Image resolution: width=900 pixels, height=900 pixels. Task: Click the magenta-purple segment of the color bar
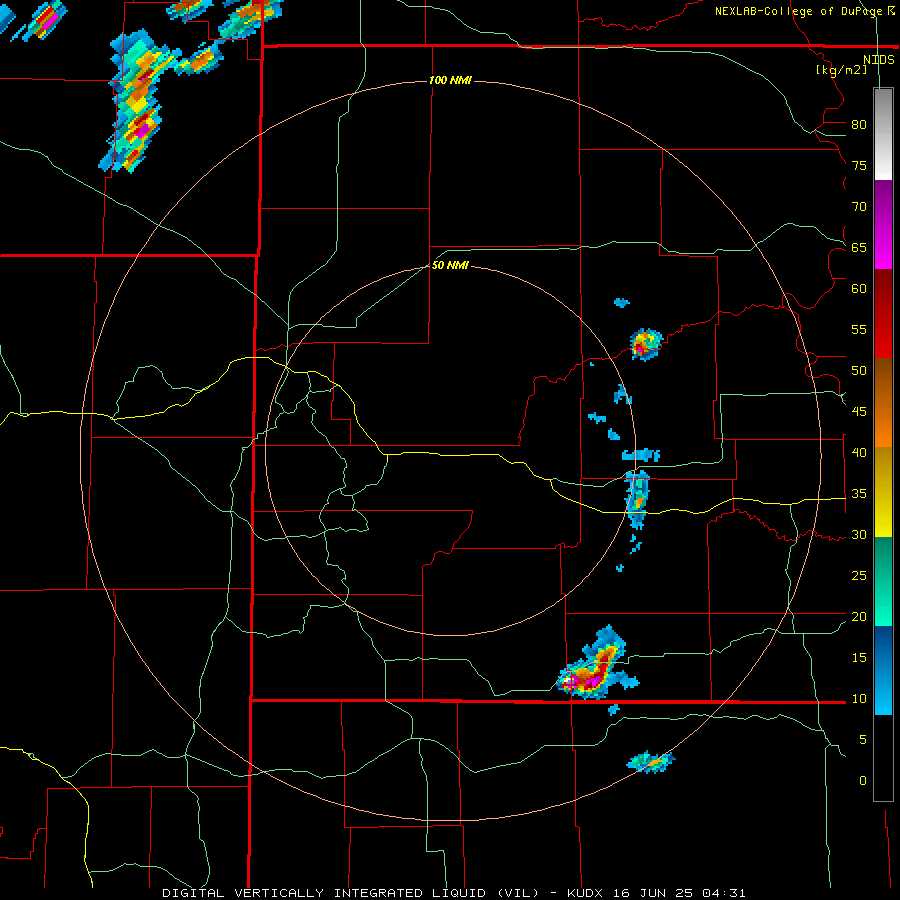tap(883, 224)
